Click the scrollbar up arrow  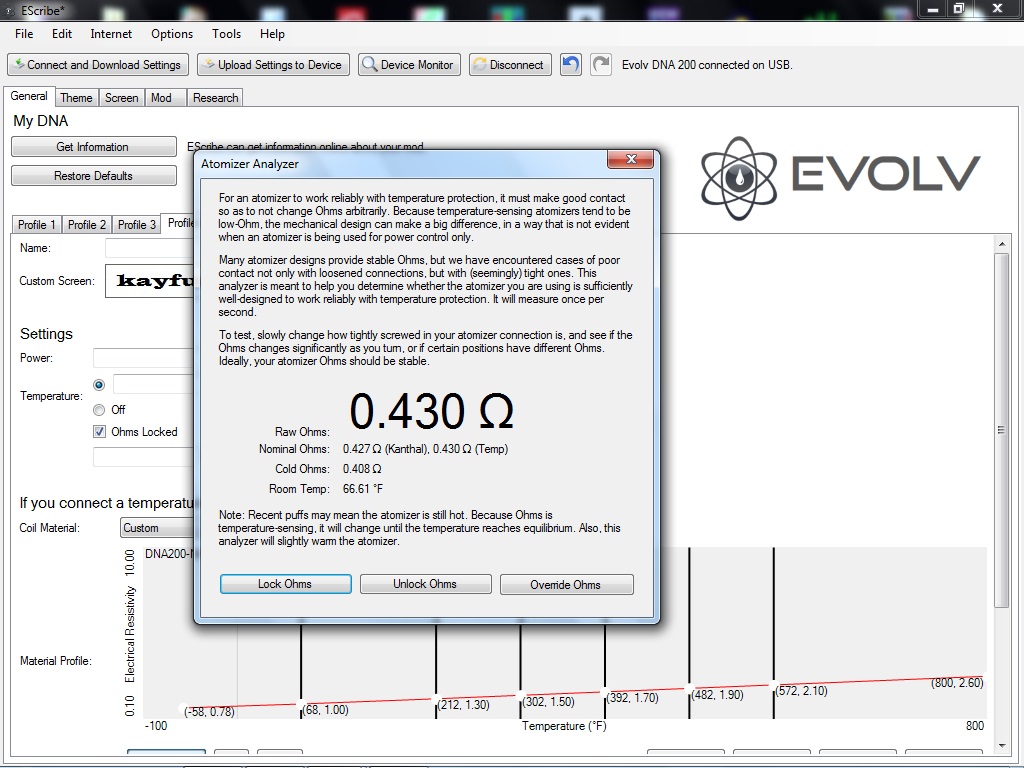(x=1001, y=244)
